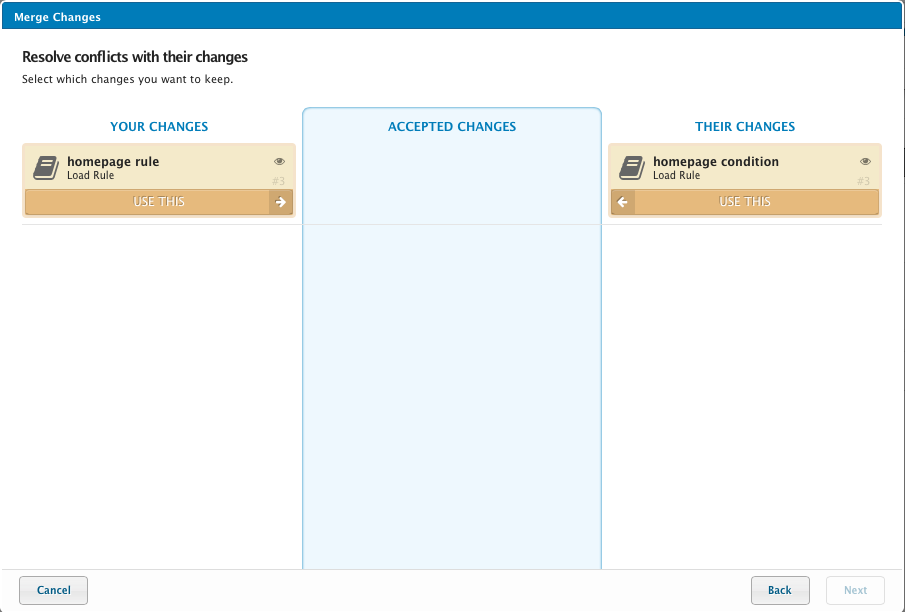The image size is (905, 612).
Task: Select the THEIR CHANGES column header
Action: point(745,127)
